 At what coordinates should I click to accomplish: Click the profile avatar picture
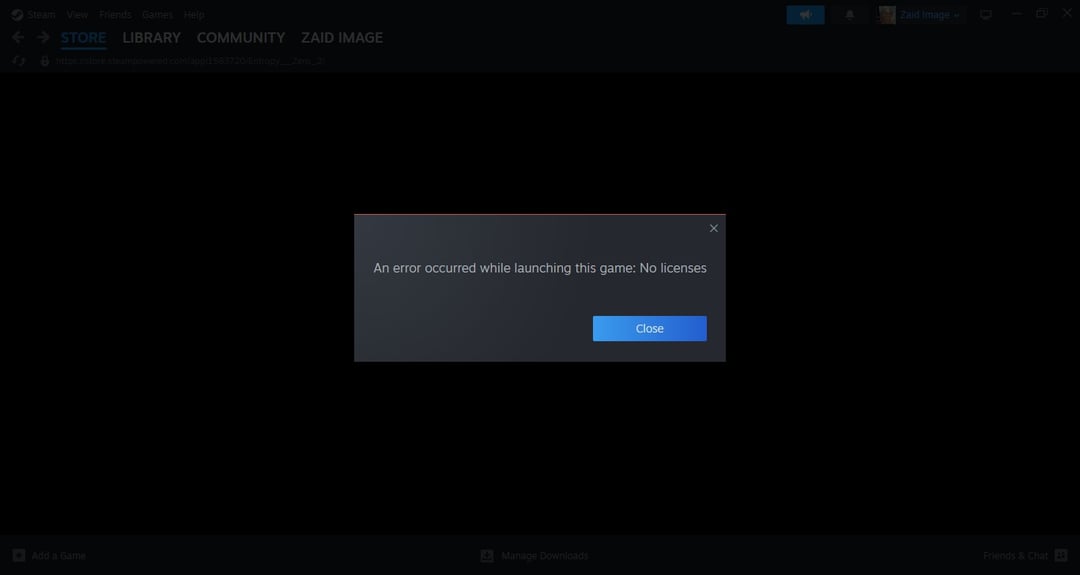887,15
